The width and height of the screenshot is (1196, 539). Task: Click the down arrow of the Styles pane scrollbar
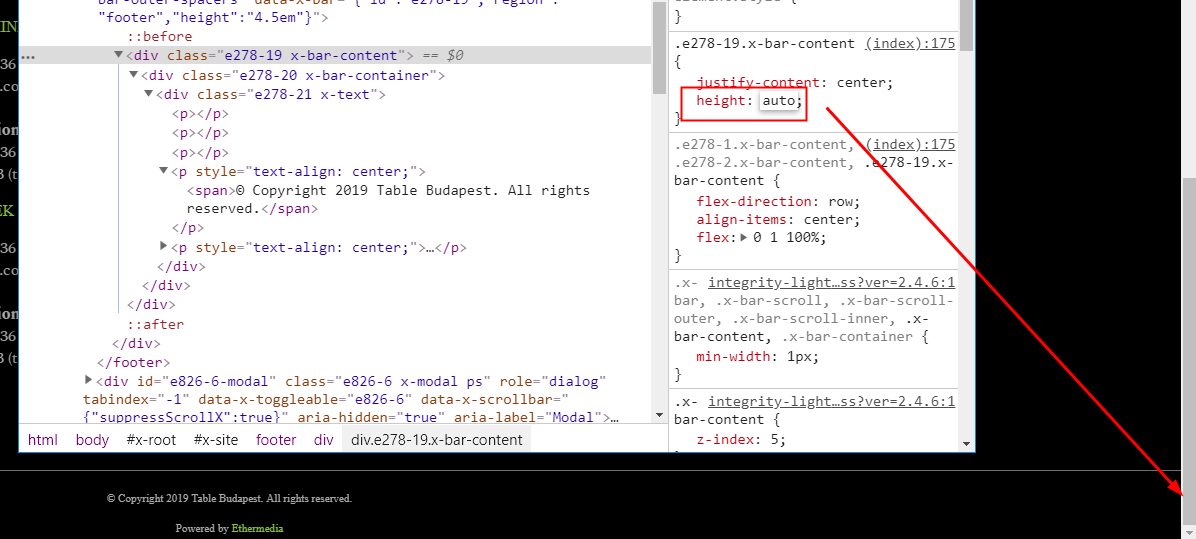coord(966,442)
